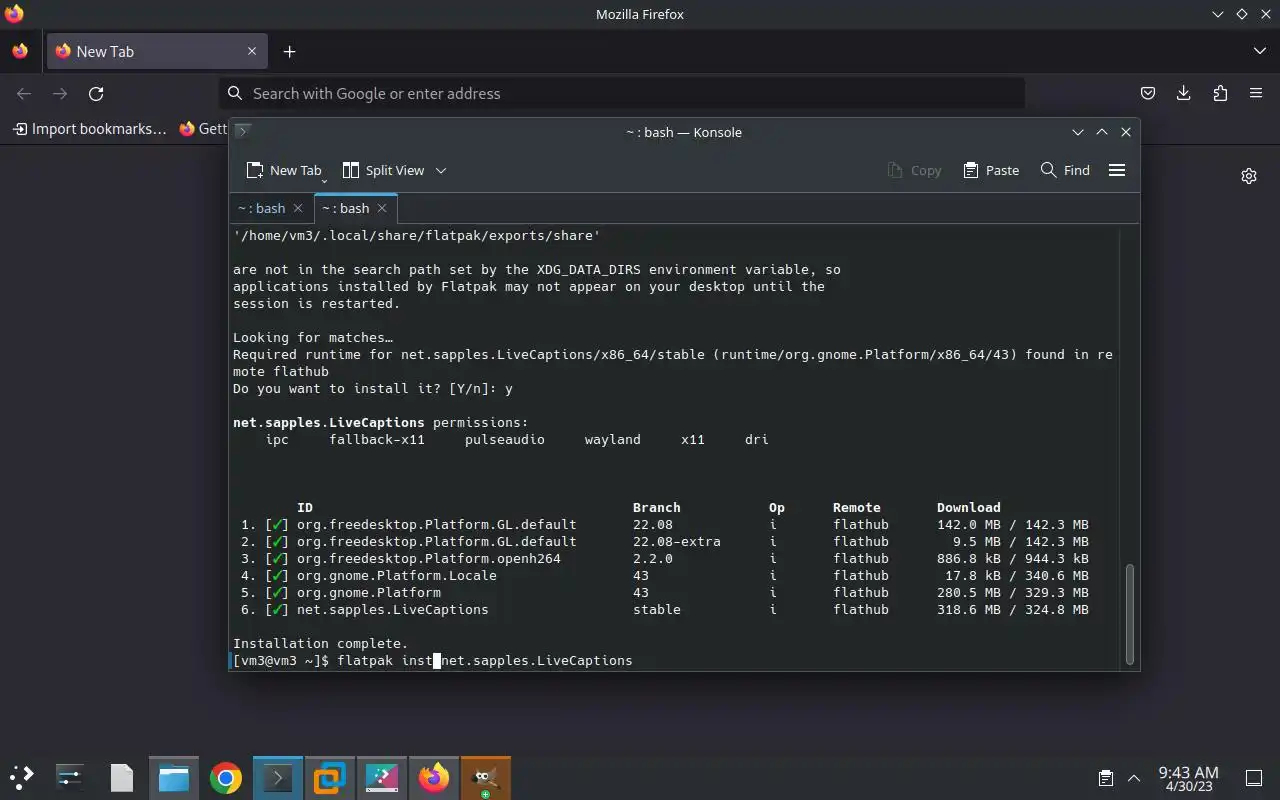This screenshot has width=1280, height=800.
Task: Click the Show Desktop button
Action: pyautogui.click(x=1254, y=778)
